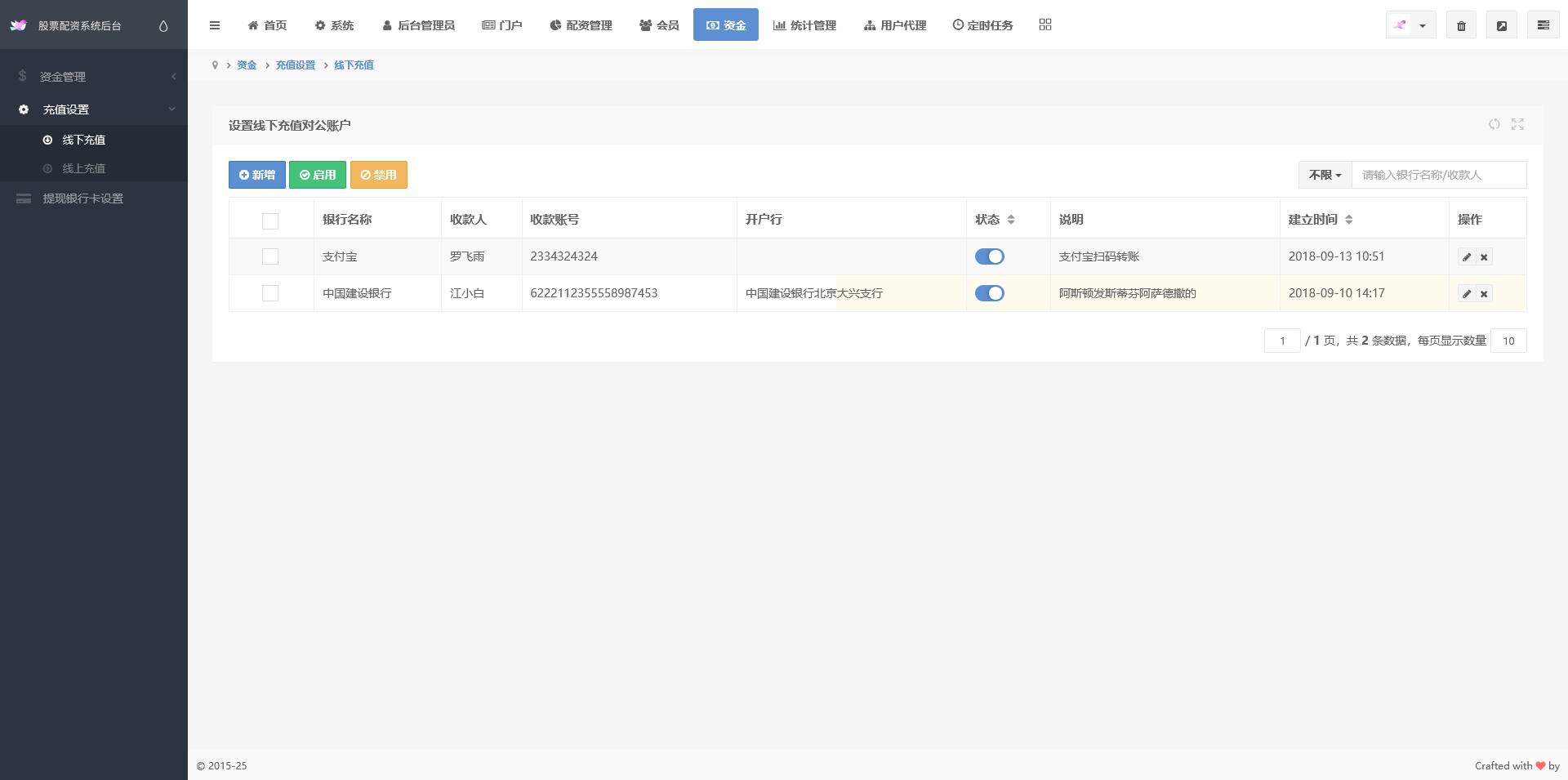The image size is (1568, 780).
Task: Click the page number input field
Action: coord(1282,341)
